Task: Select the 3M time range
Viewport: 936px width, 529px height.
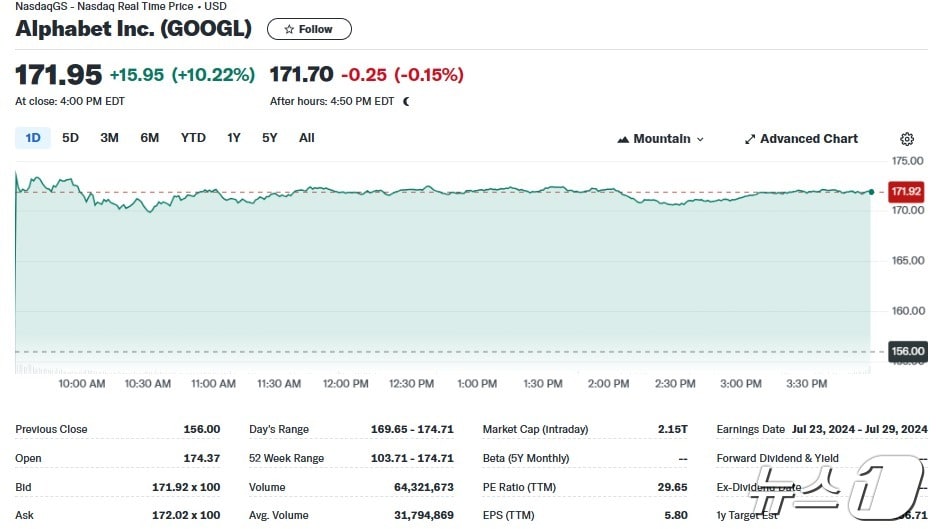Action: click(x=109, y=138)
